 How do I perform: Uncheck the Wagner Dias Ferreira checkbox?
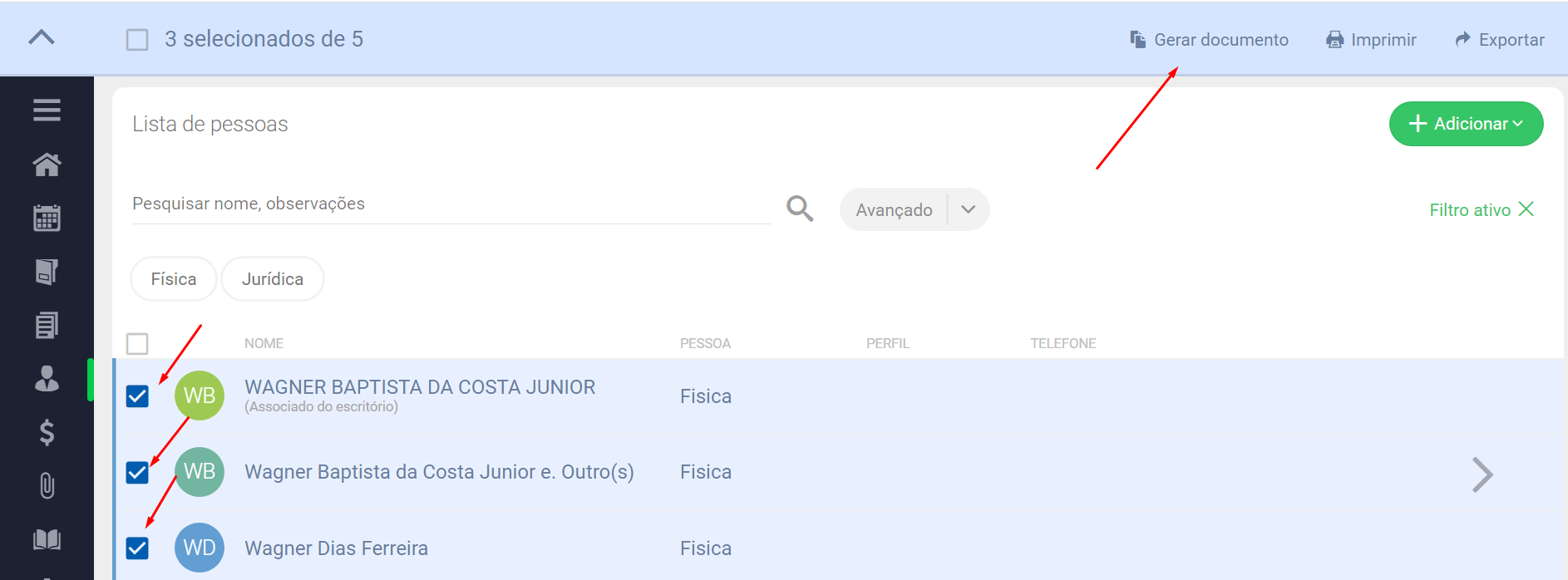click(x=137, y=548)
